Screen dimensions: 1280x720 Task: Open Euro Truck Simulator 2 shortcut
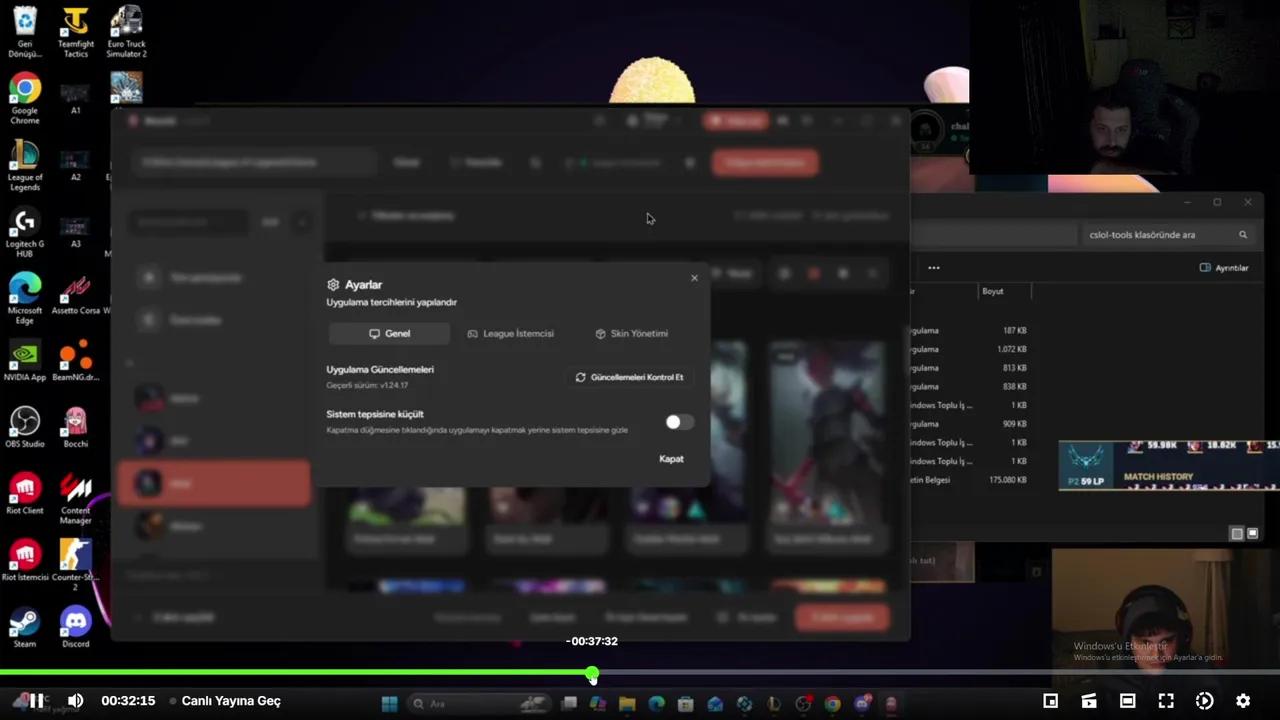[x=126, y=22]
